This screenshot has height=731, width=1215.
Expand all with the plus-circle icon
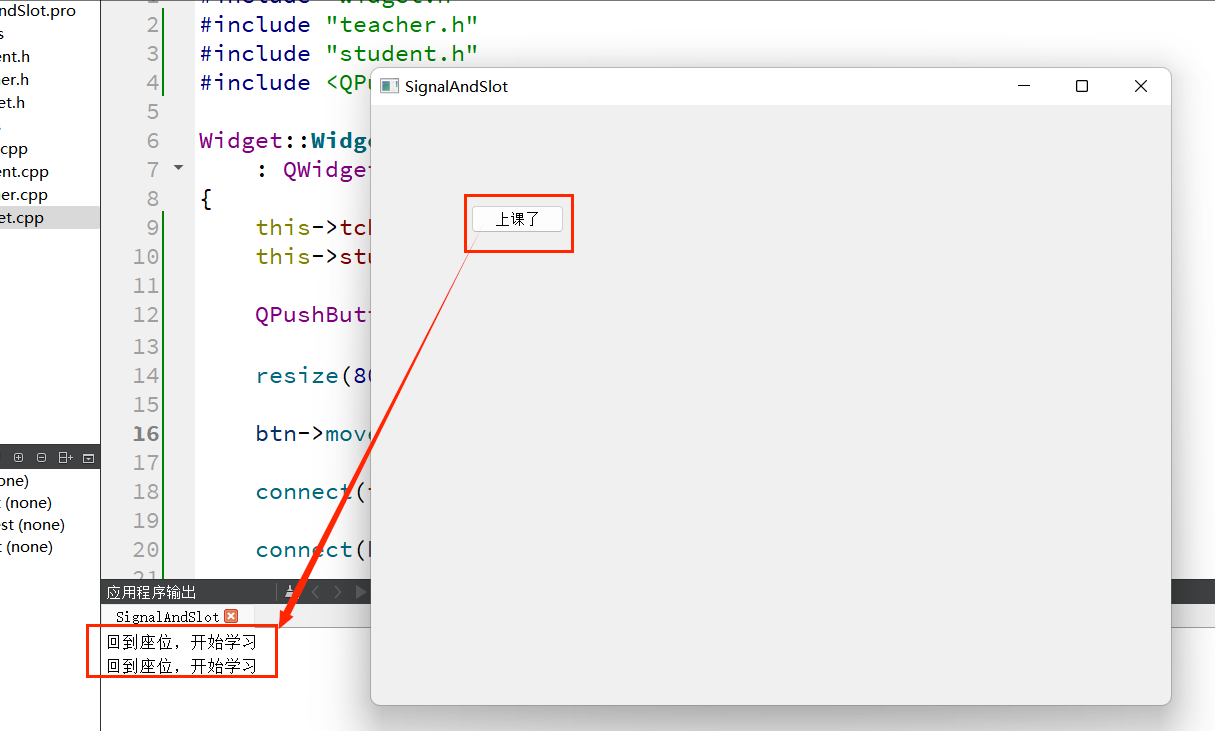[x=18, y=457]
